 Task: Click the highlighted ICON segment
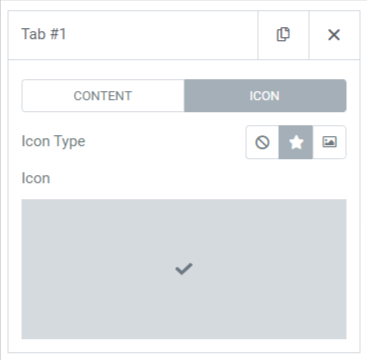(x=265, y=96)
